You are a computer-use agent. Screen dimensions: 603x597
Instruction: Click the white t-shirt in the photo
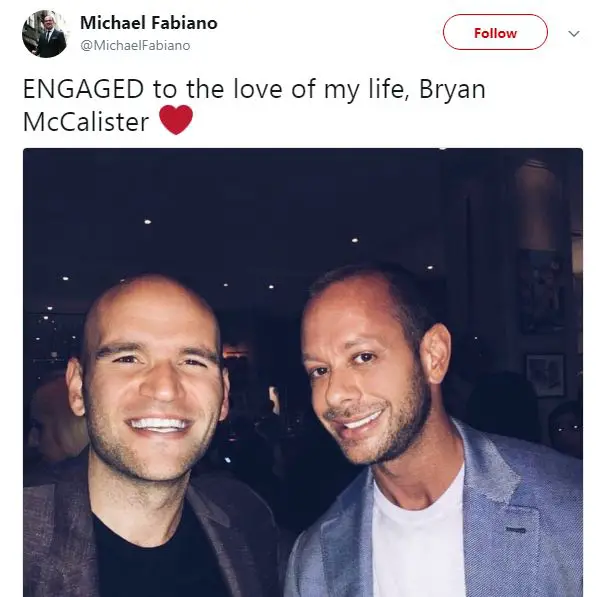[x=419, y=539]
